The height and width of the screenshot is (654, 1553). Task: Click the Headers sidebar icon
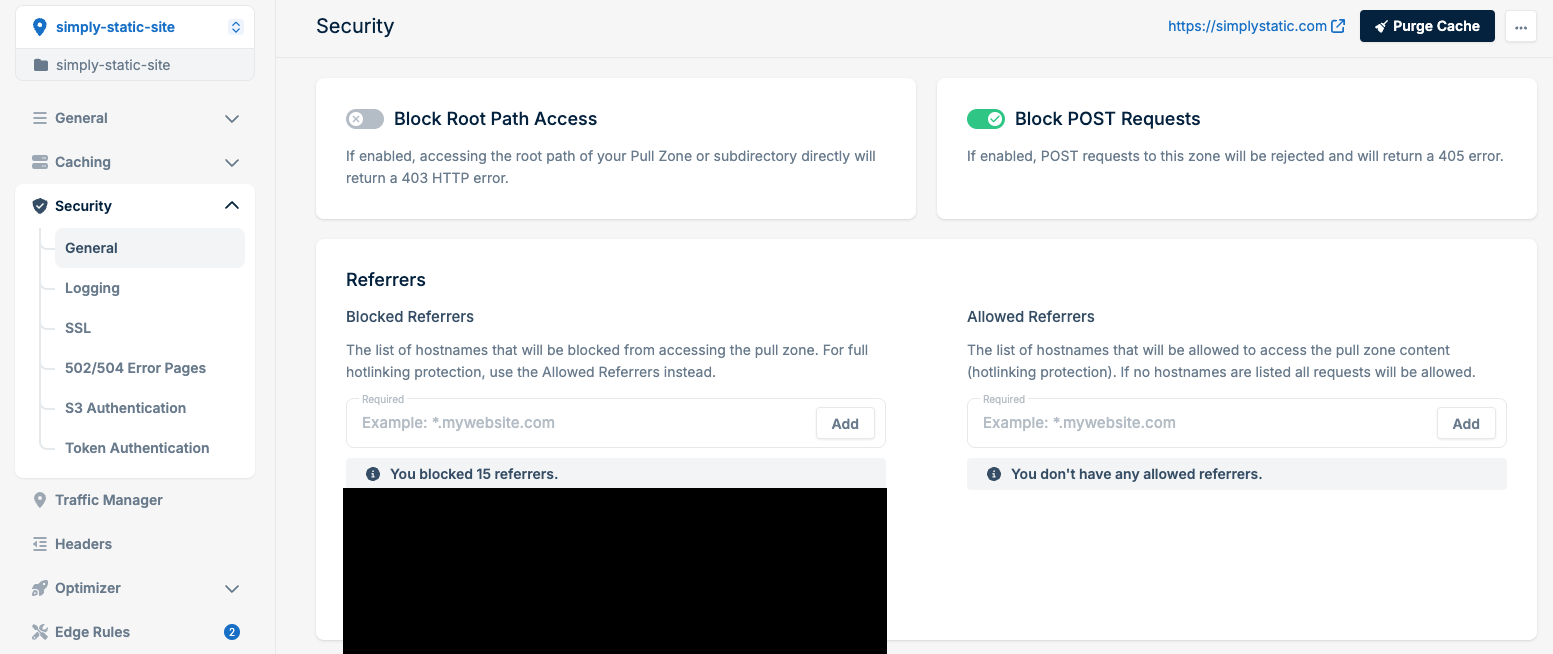(39, 543)
